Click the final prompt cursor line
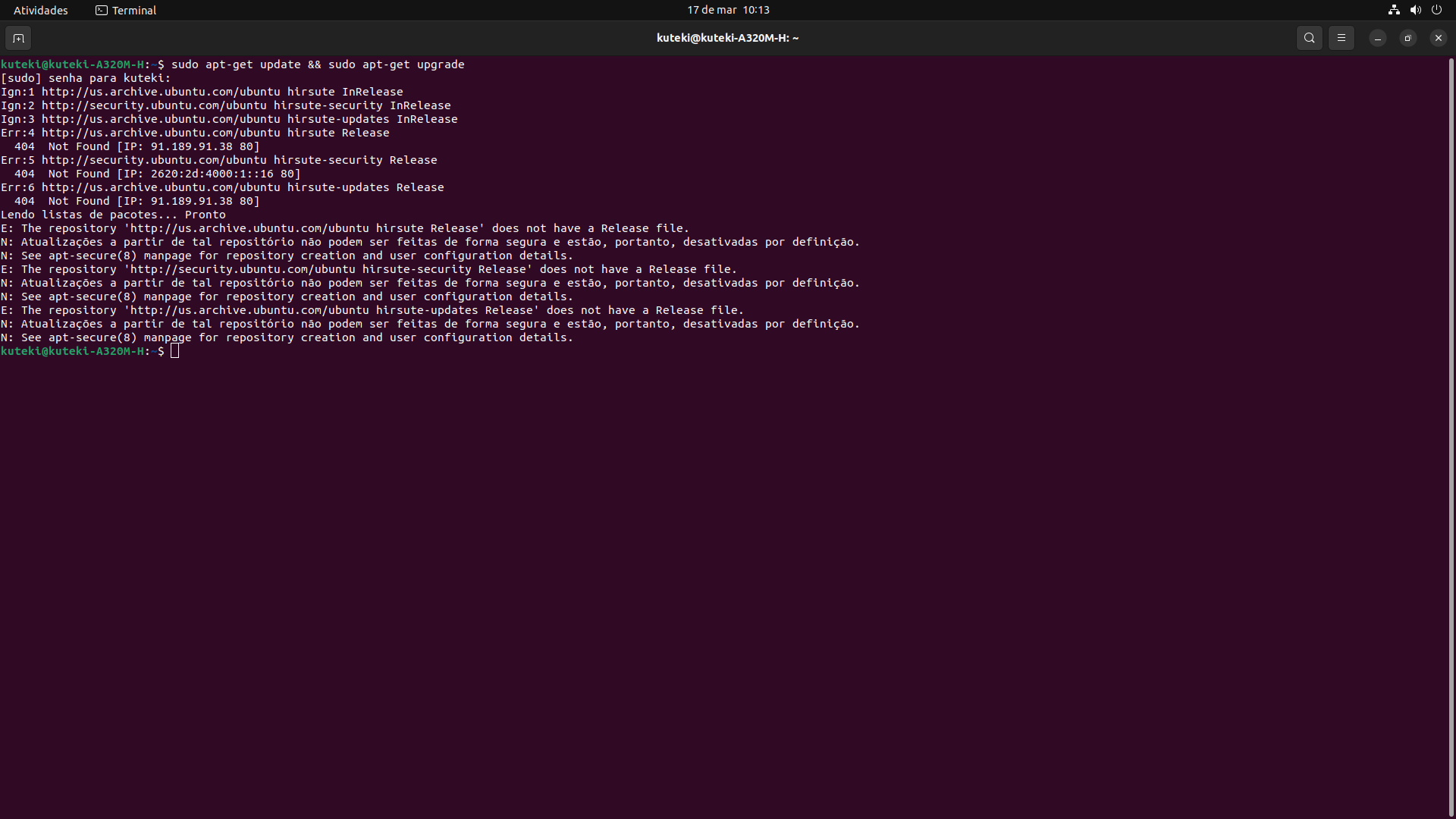The width and height of the screenshot is (1456, 819). (x=90, y=351)
